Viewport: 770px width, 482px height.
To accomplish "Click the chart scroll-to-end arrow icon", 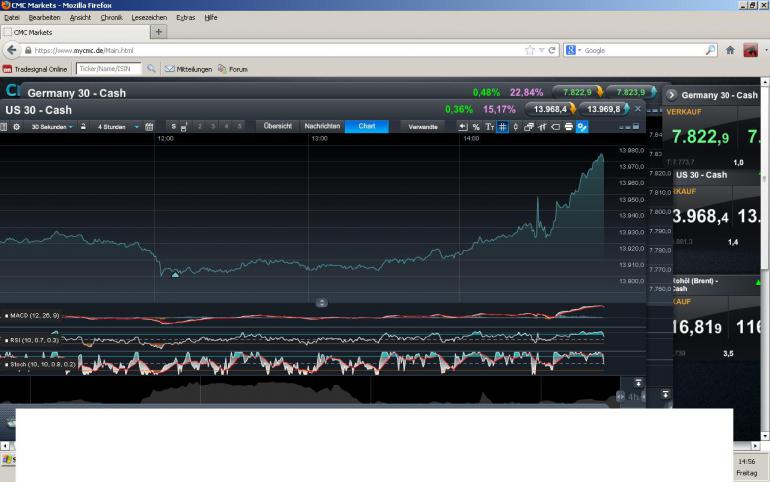I will pos(638,383).
